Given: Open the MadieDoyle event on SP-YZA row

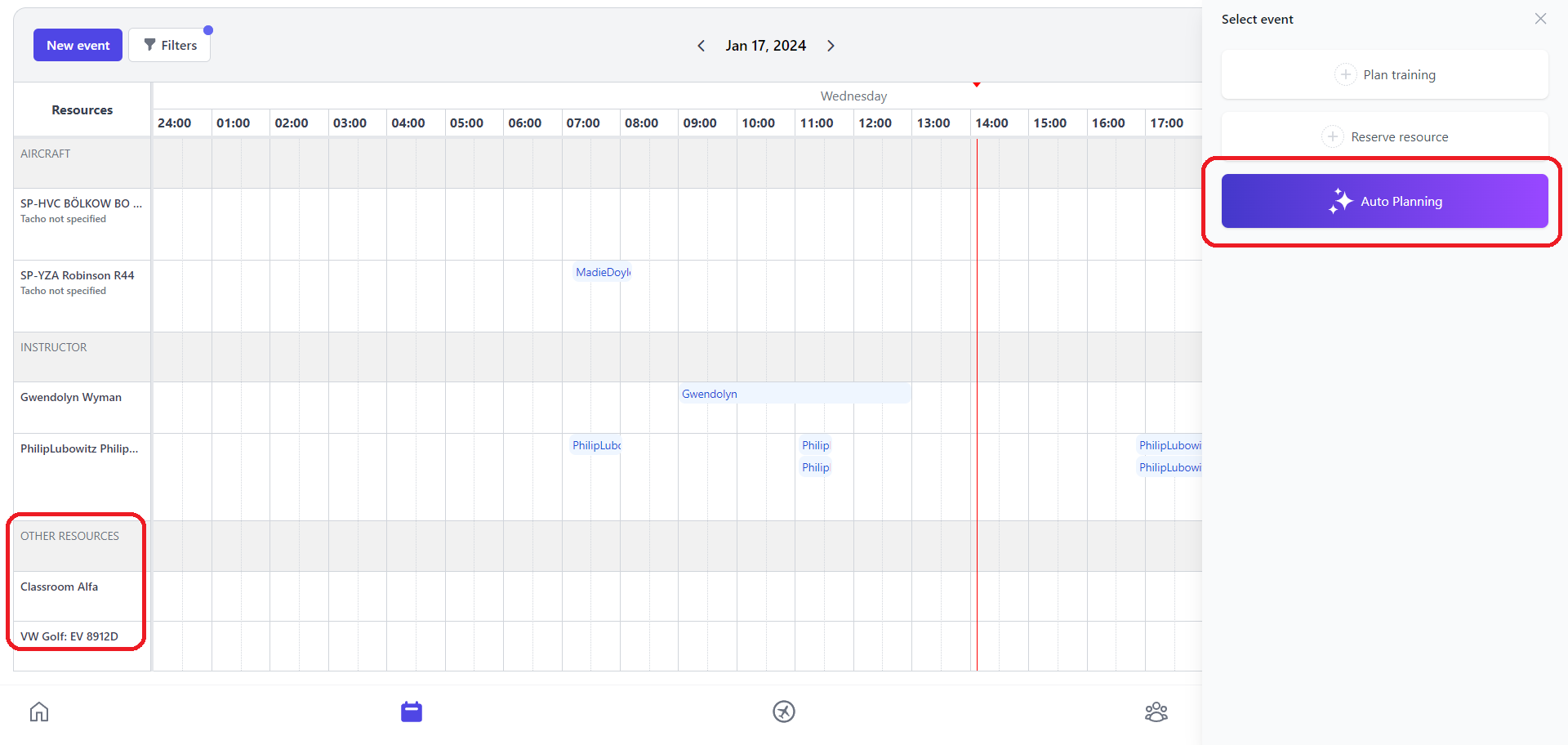Looking at the screenshot, I should click(x=603, y=272).
